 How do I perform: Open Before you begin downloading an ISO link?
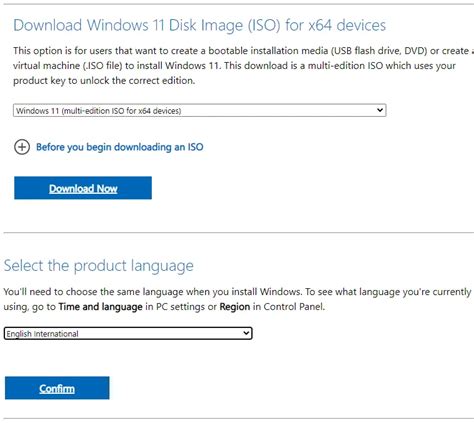click(119, 147)
